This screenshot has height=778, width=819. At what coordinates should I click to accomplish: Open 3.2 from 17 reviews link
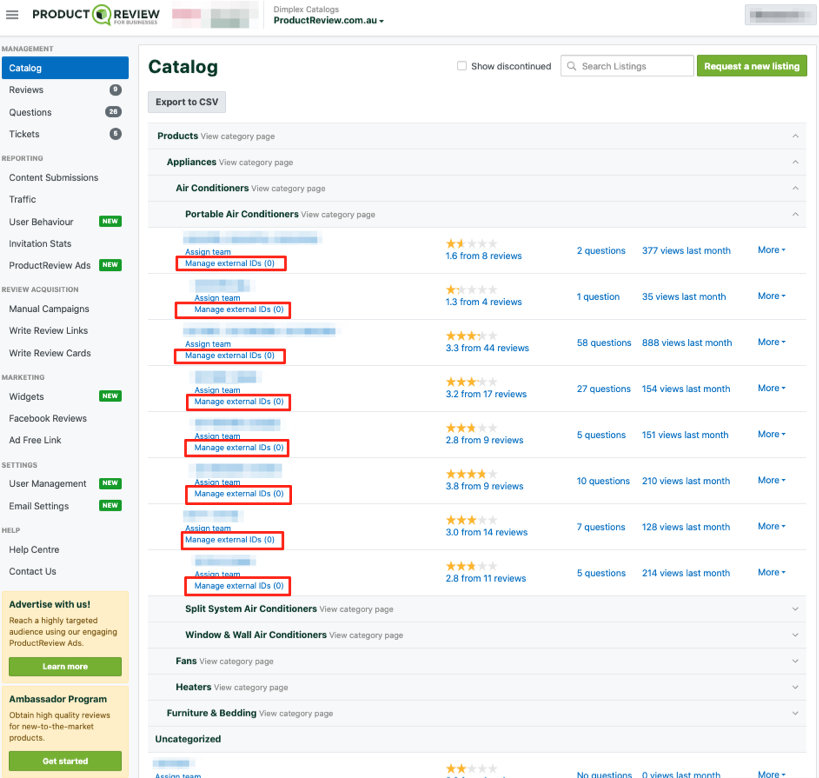point(486,394)
